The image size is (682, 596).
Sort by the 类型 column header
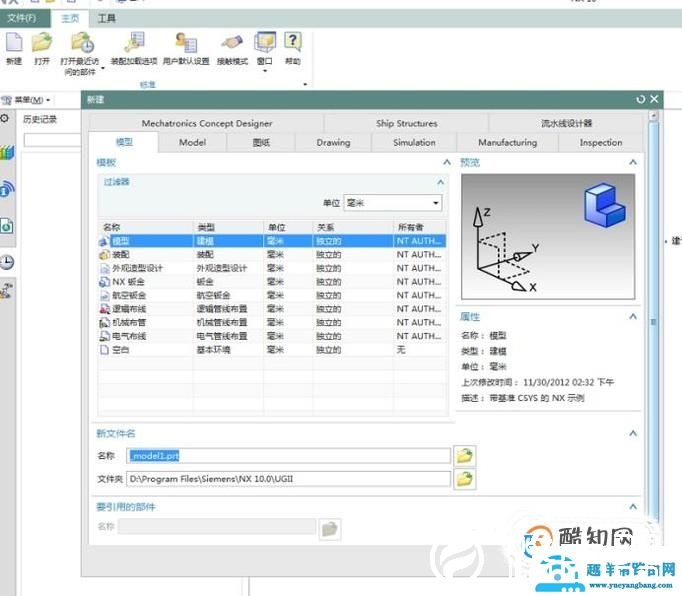228,227
